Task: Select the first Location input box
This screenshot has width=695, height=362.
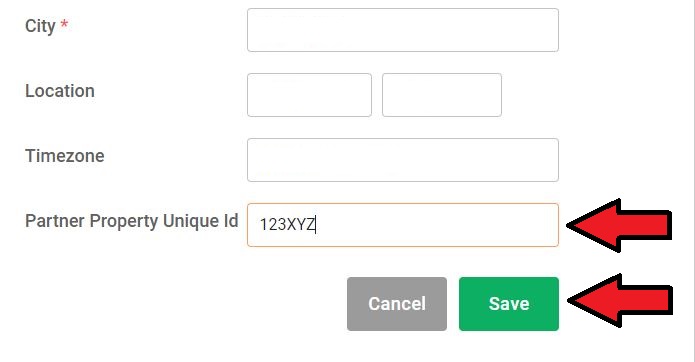Action: click(x=309, y=95)
